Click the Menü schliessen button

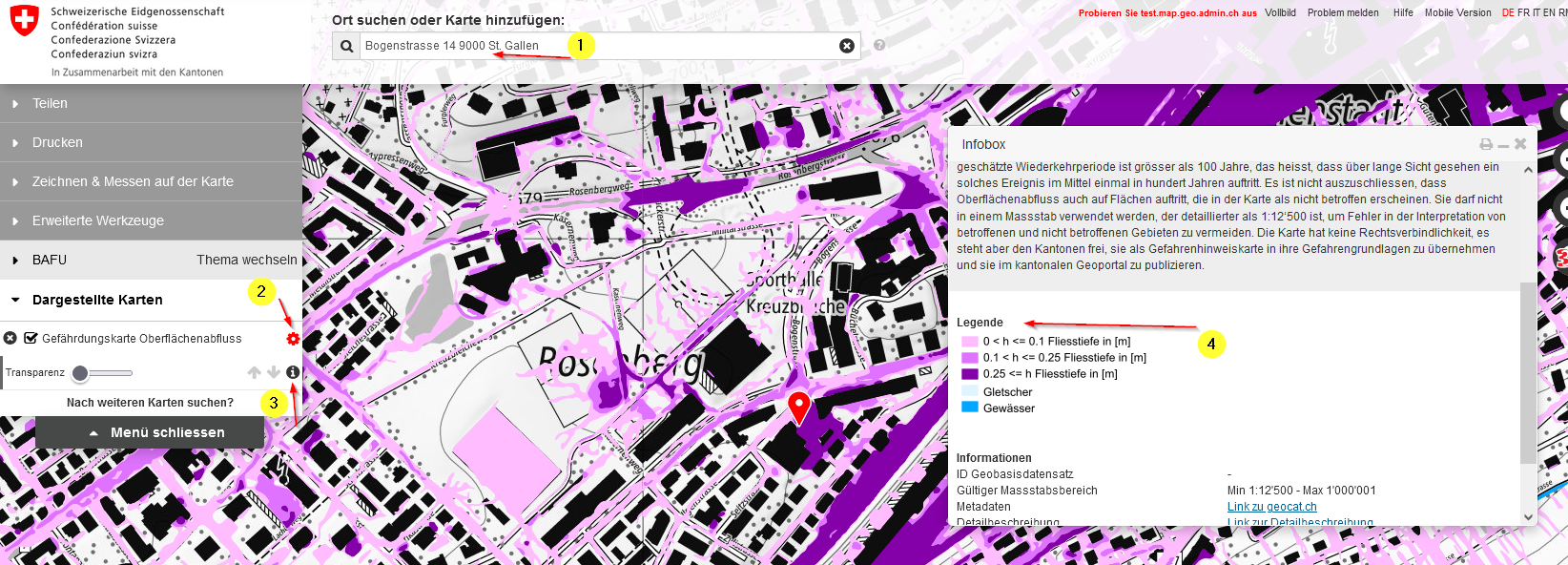150,432
